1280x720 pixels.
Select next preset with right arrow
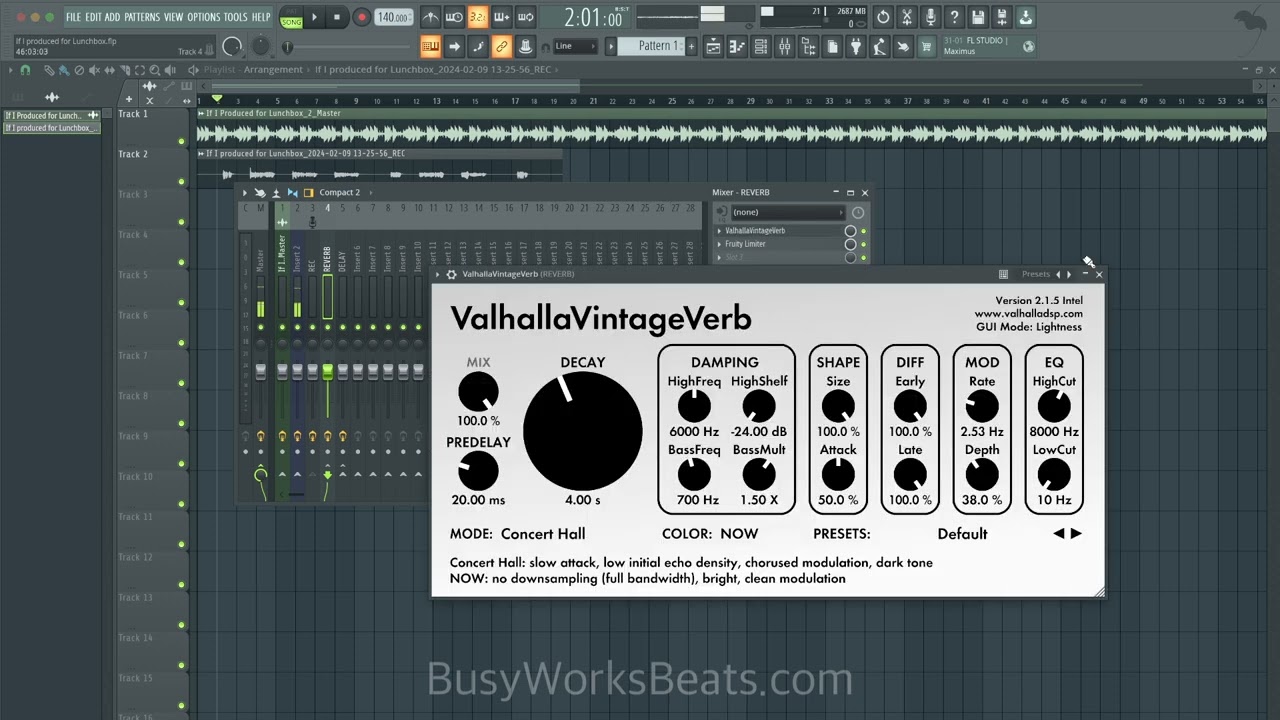point(1076,534)
